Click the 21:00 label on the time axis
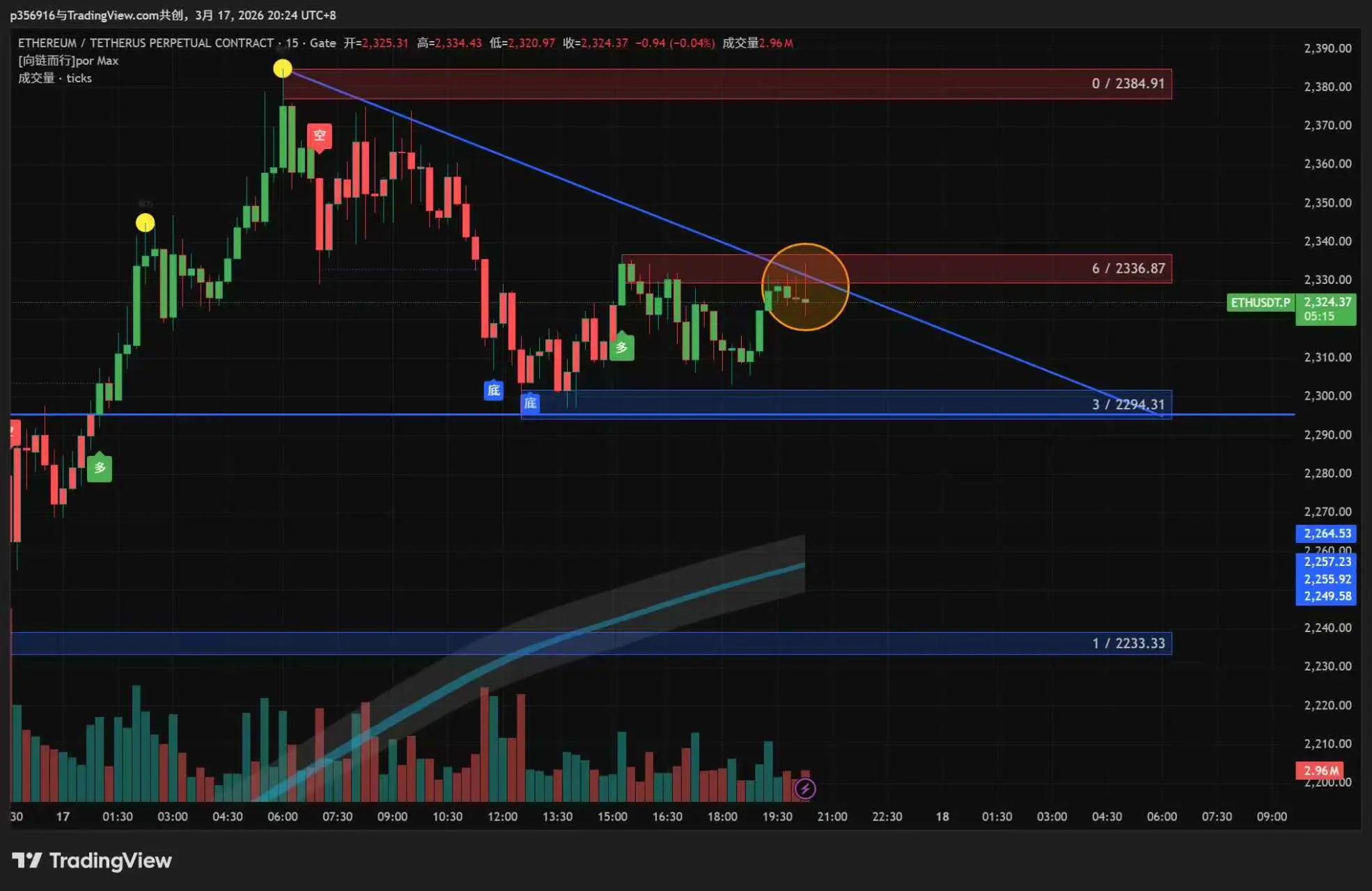This screenshot has height=891, width=1372. (832, 817)
